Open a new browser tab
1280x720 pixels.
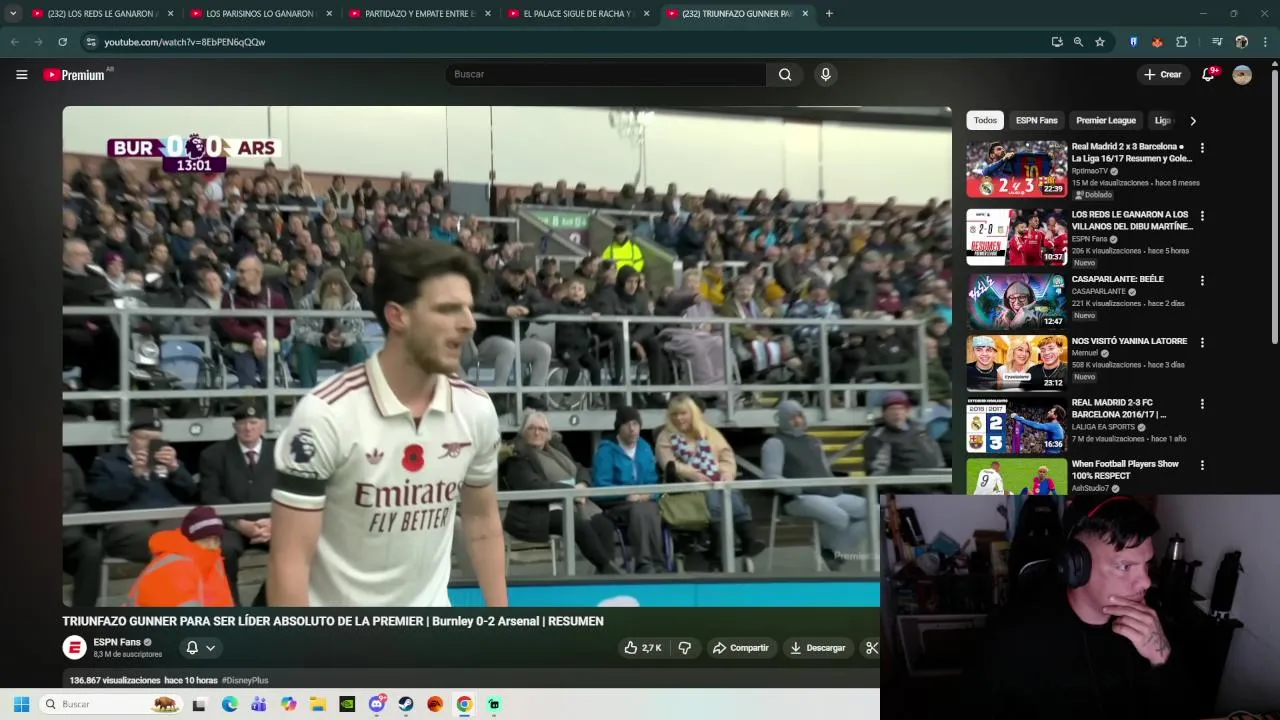click(829, 14)
